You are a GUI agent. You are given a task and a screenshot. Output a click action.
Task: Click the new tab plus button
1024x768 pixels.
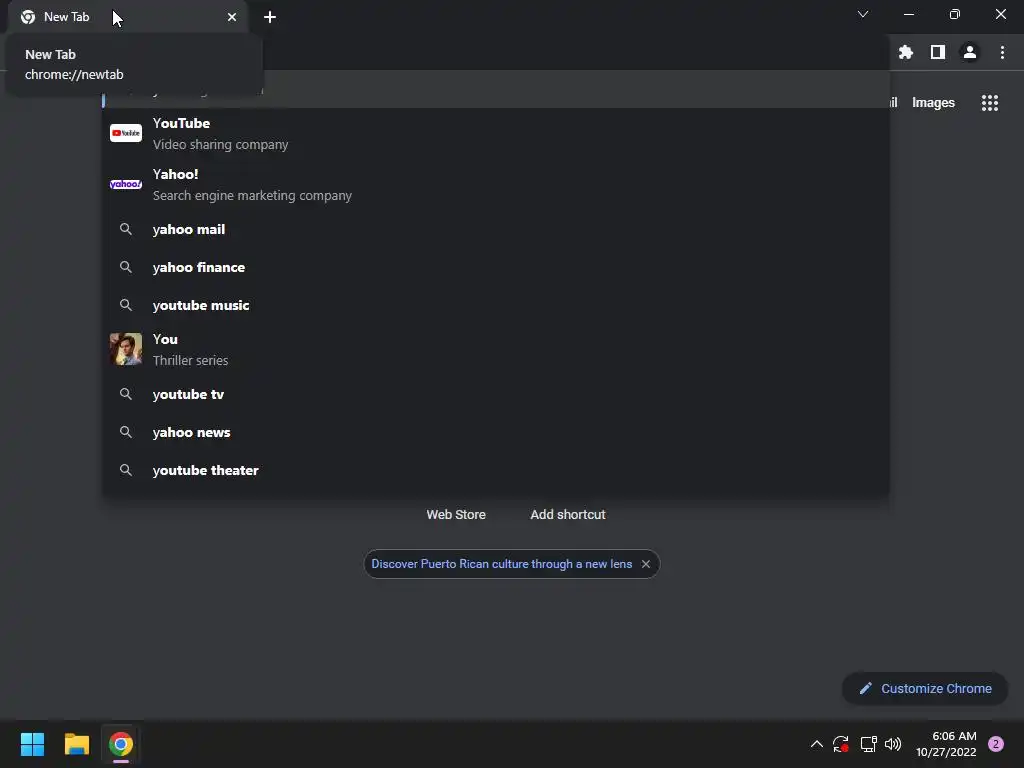[x=270, y=17]
